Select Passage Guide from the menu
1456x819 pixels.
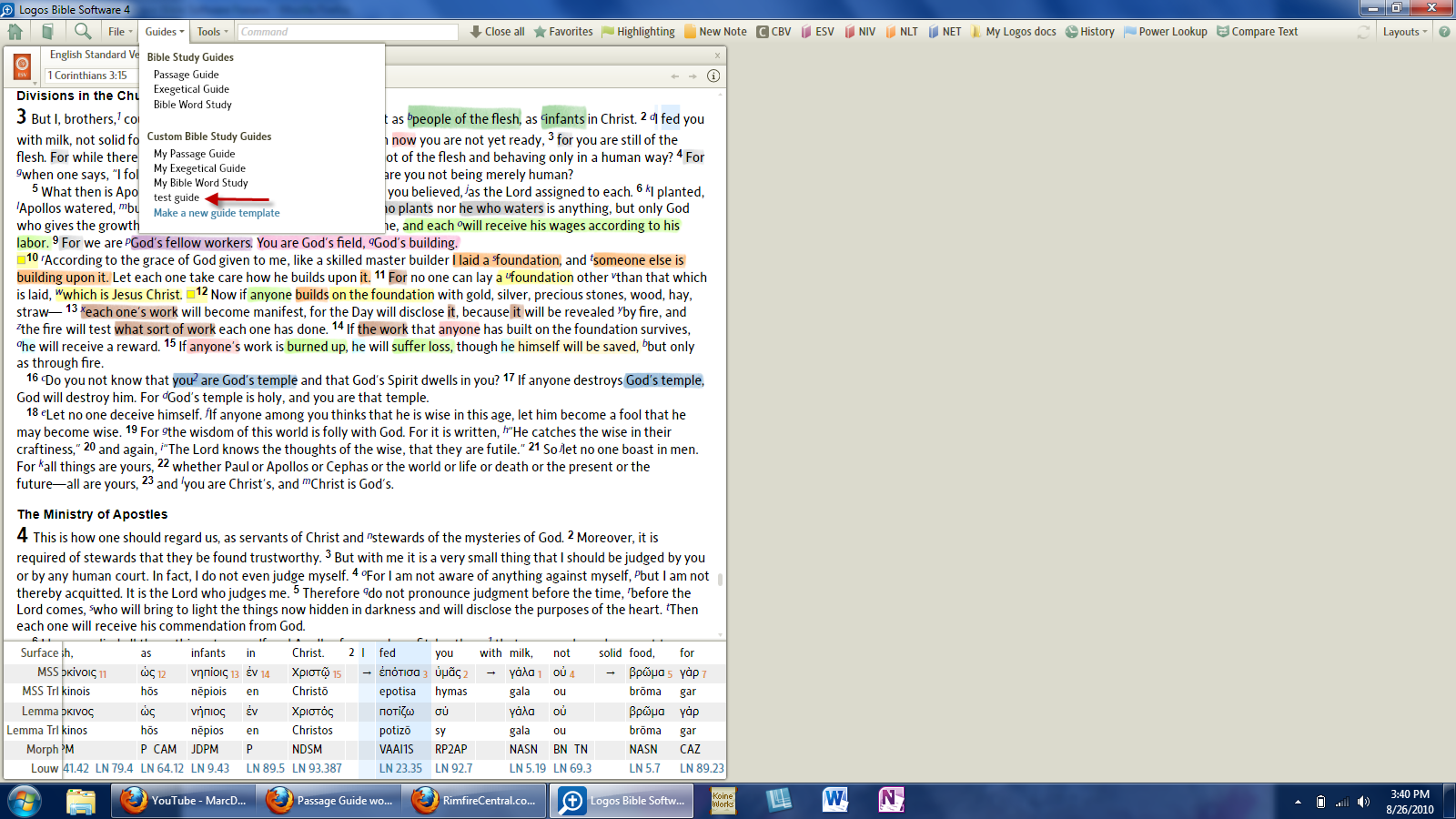186,75
